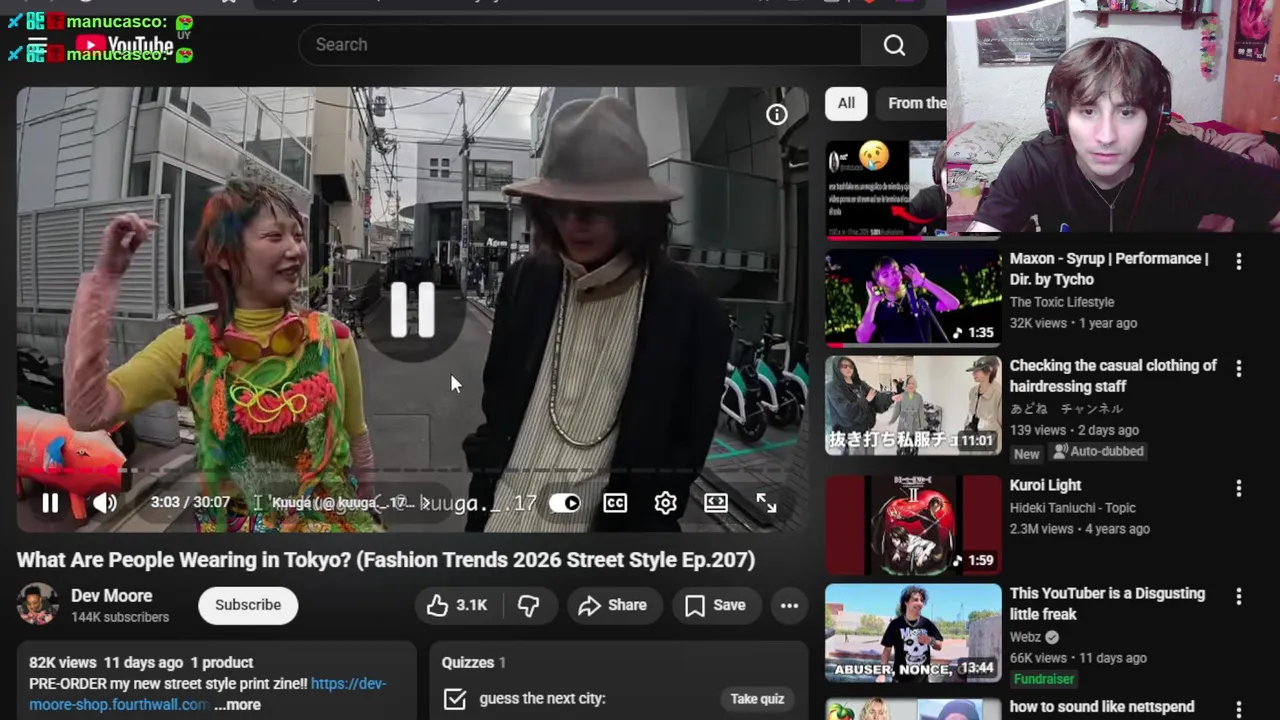
Task: Click the Fundraiser badge
Action: pos(1044,679)
